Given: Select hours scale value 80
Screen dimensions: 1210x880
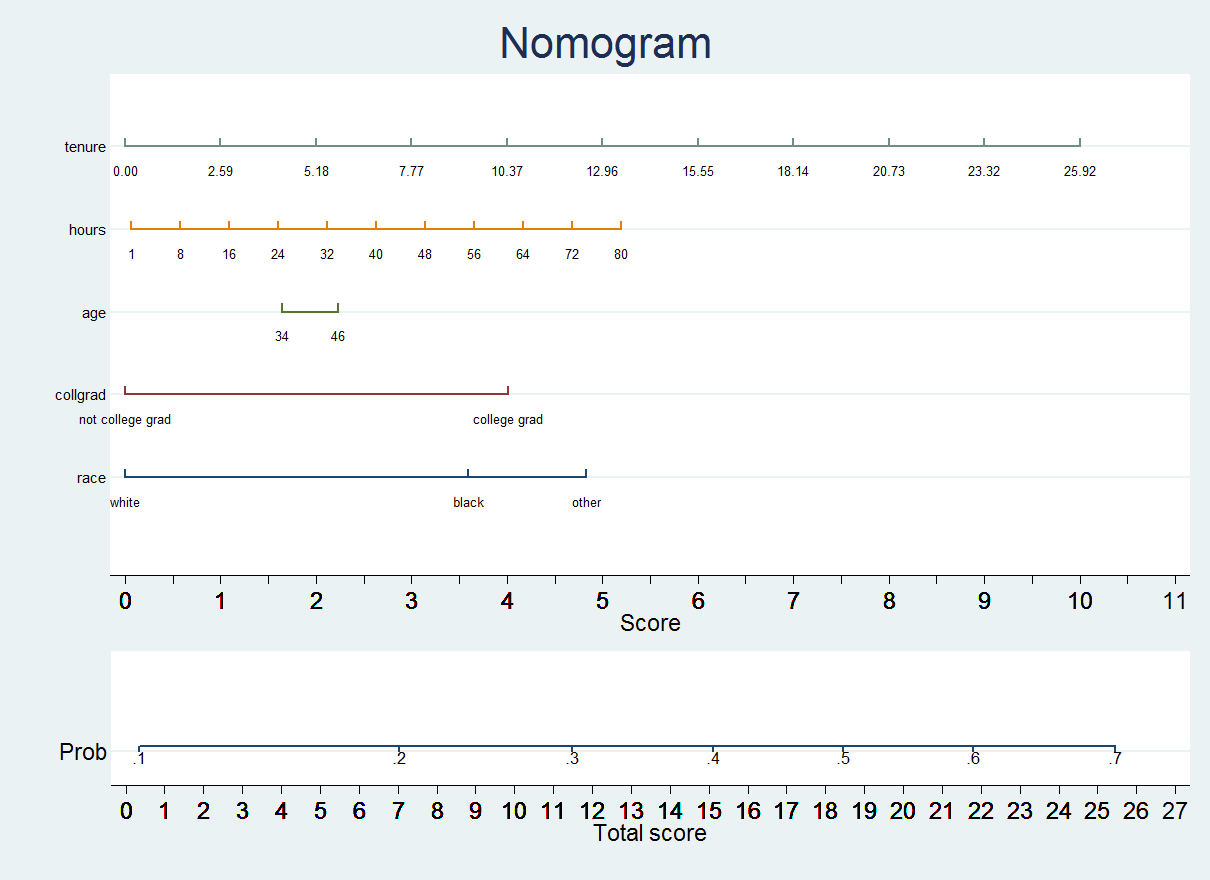Looking at the screenshot, I should coord(621,255).
